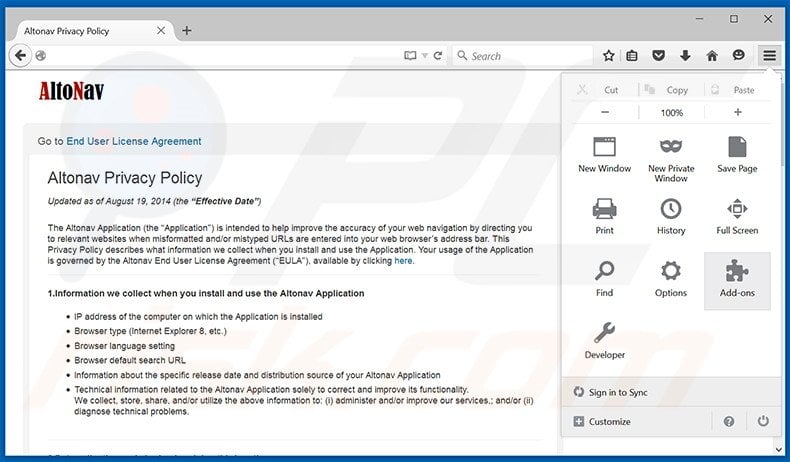This screenshot has height=462, width=790.
Task: Close the Altonav Privacy Policy tab
Action: pyautogui.click(x=161, y=31)
